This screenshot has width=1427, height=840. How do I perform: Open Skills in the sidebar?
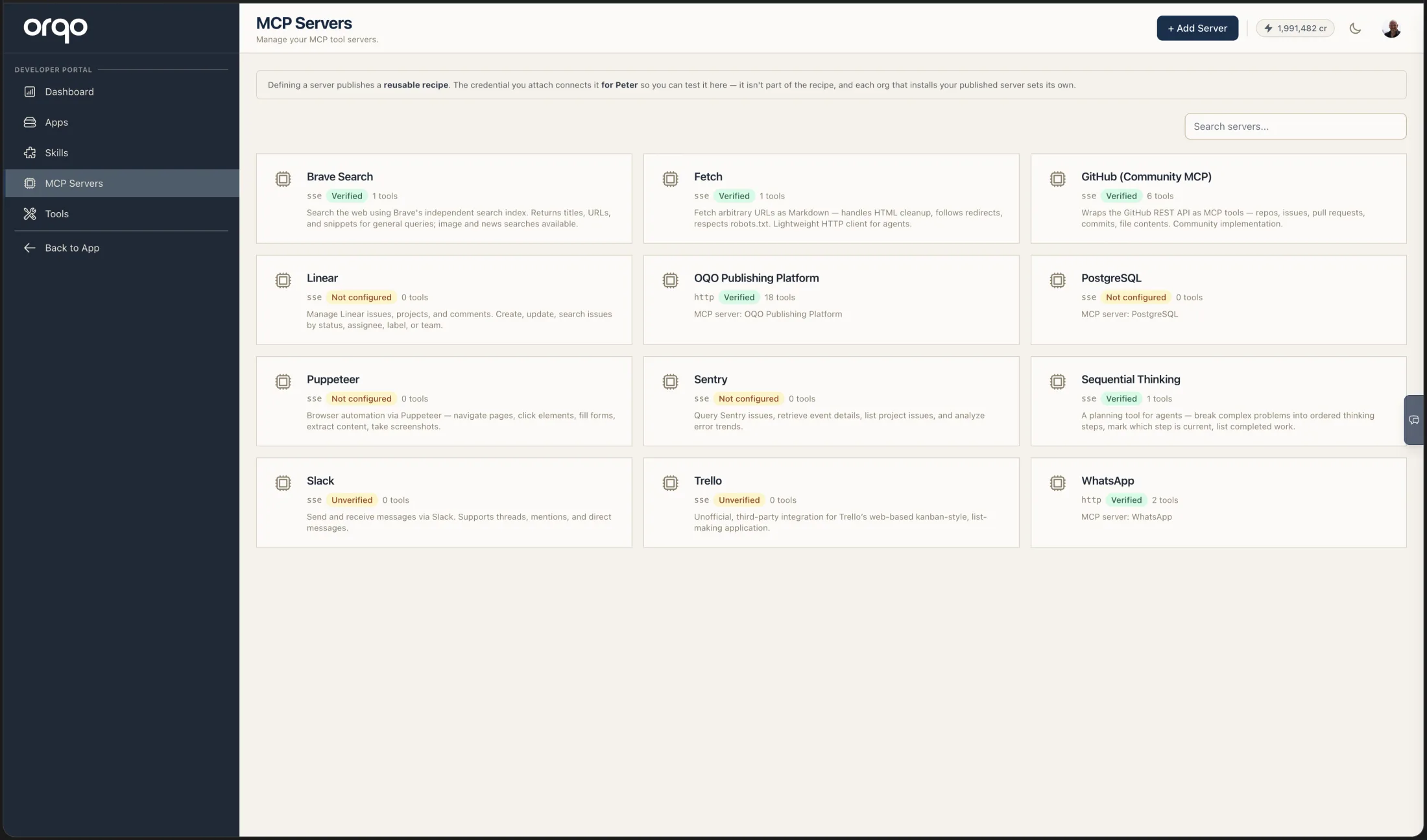pyautogui.click(x=122, y=152)
